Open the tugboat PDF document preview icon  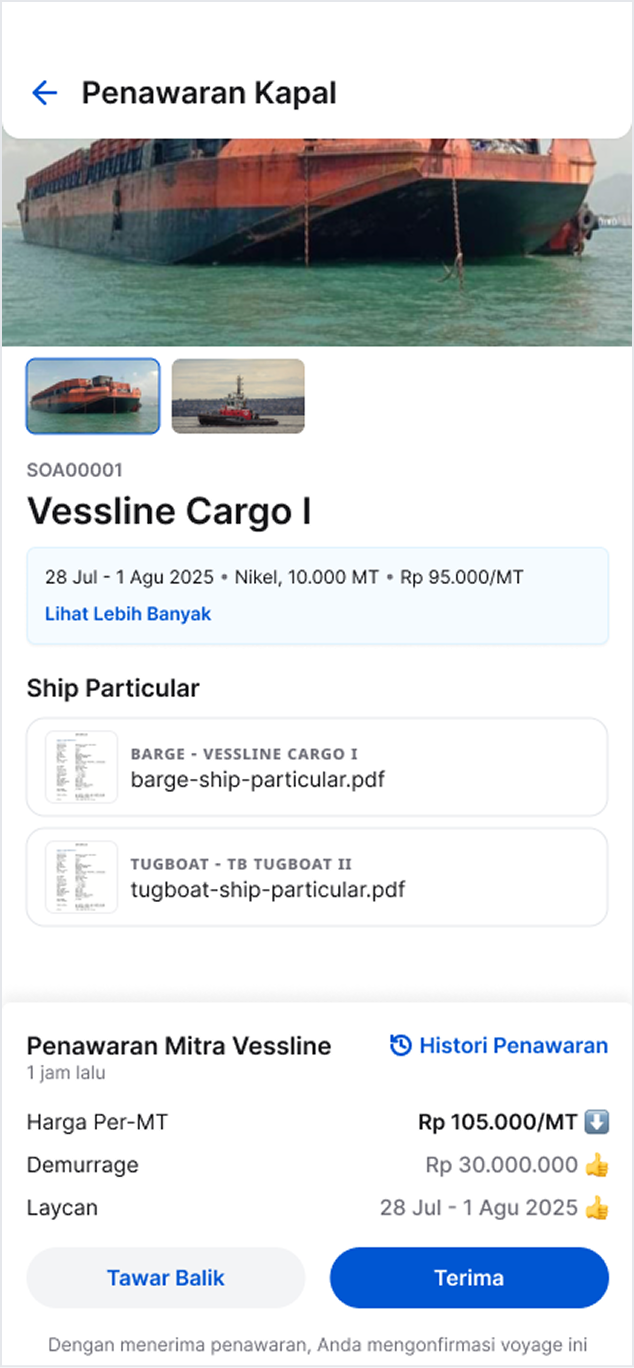pos(81,877)
